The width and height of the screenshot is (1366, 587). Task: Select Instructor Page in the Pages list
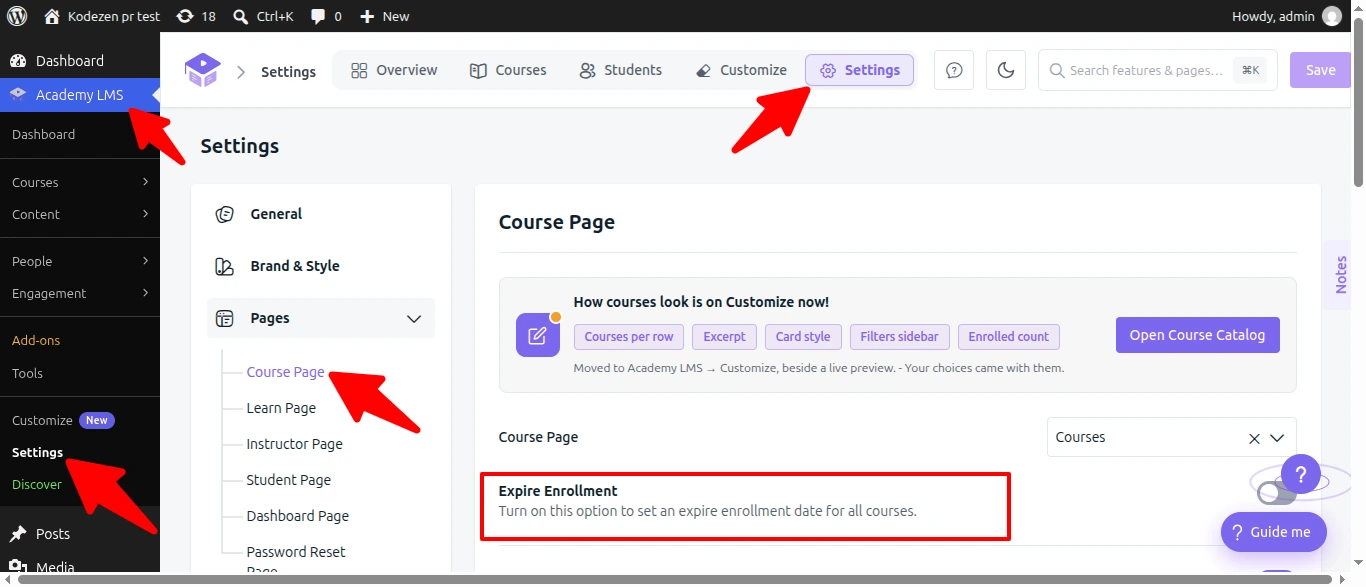pyautogui.click(x=294, y=444)
